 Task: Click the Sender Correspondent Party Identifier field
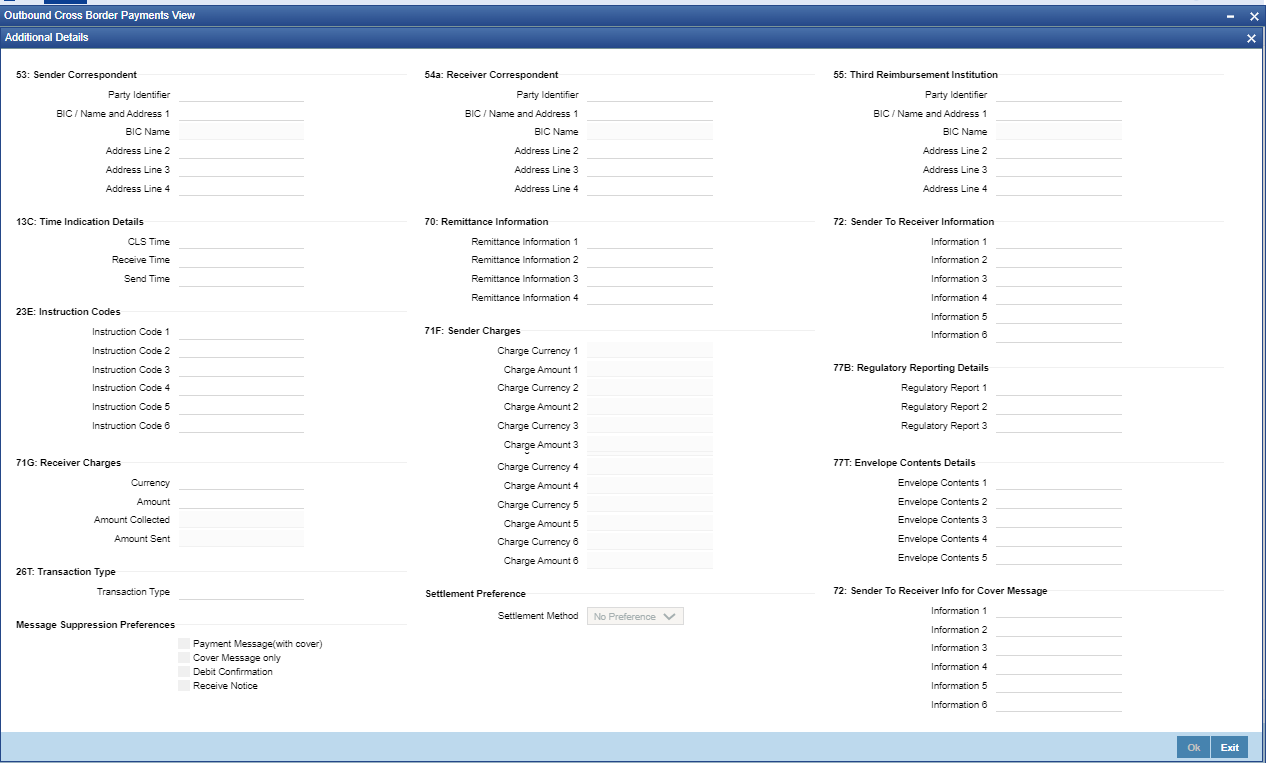(x=241, y=94)
